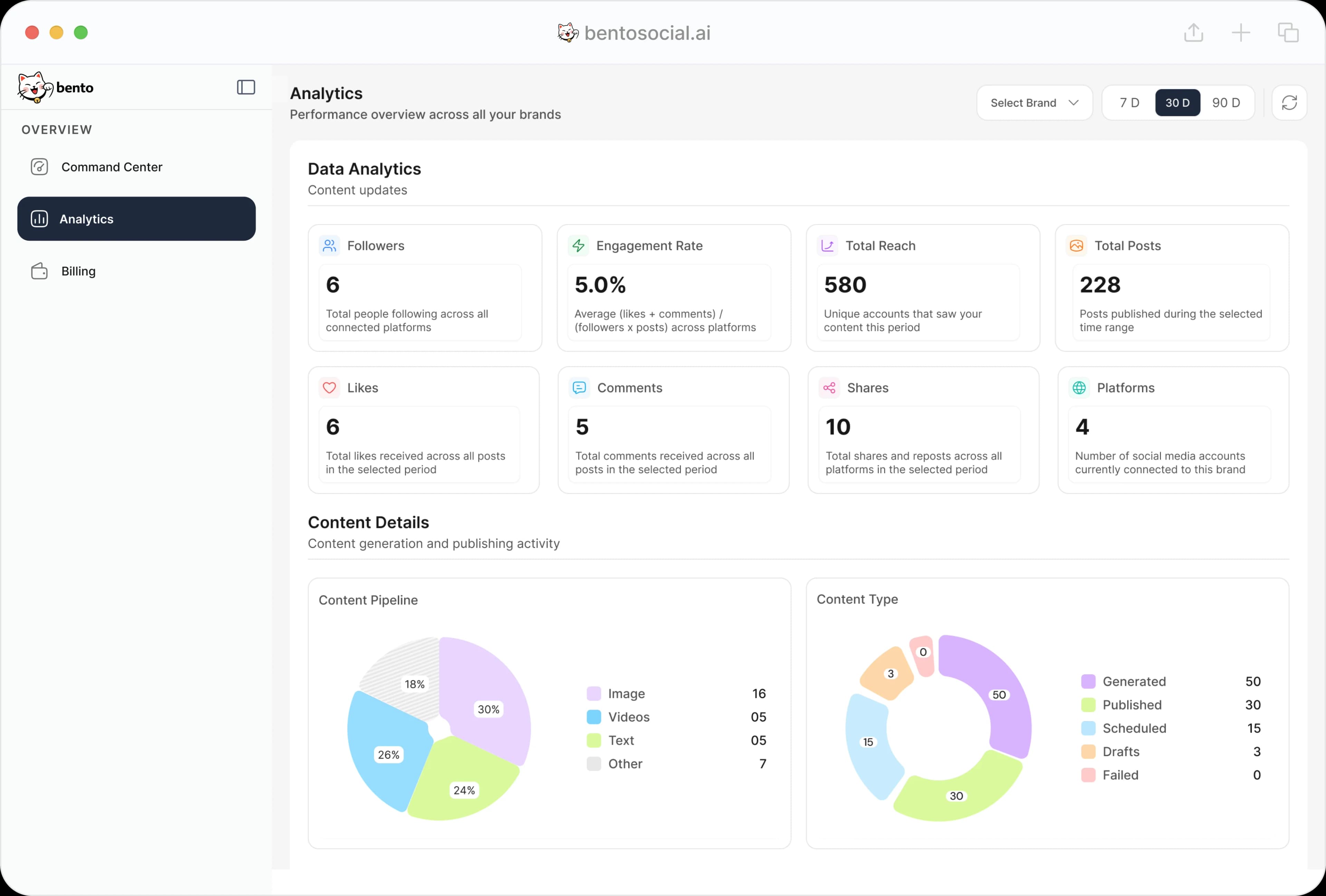
Task: Click the Comments speech bubble icon
Action: [x=579, y=388]
